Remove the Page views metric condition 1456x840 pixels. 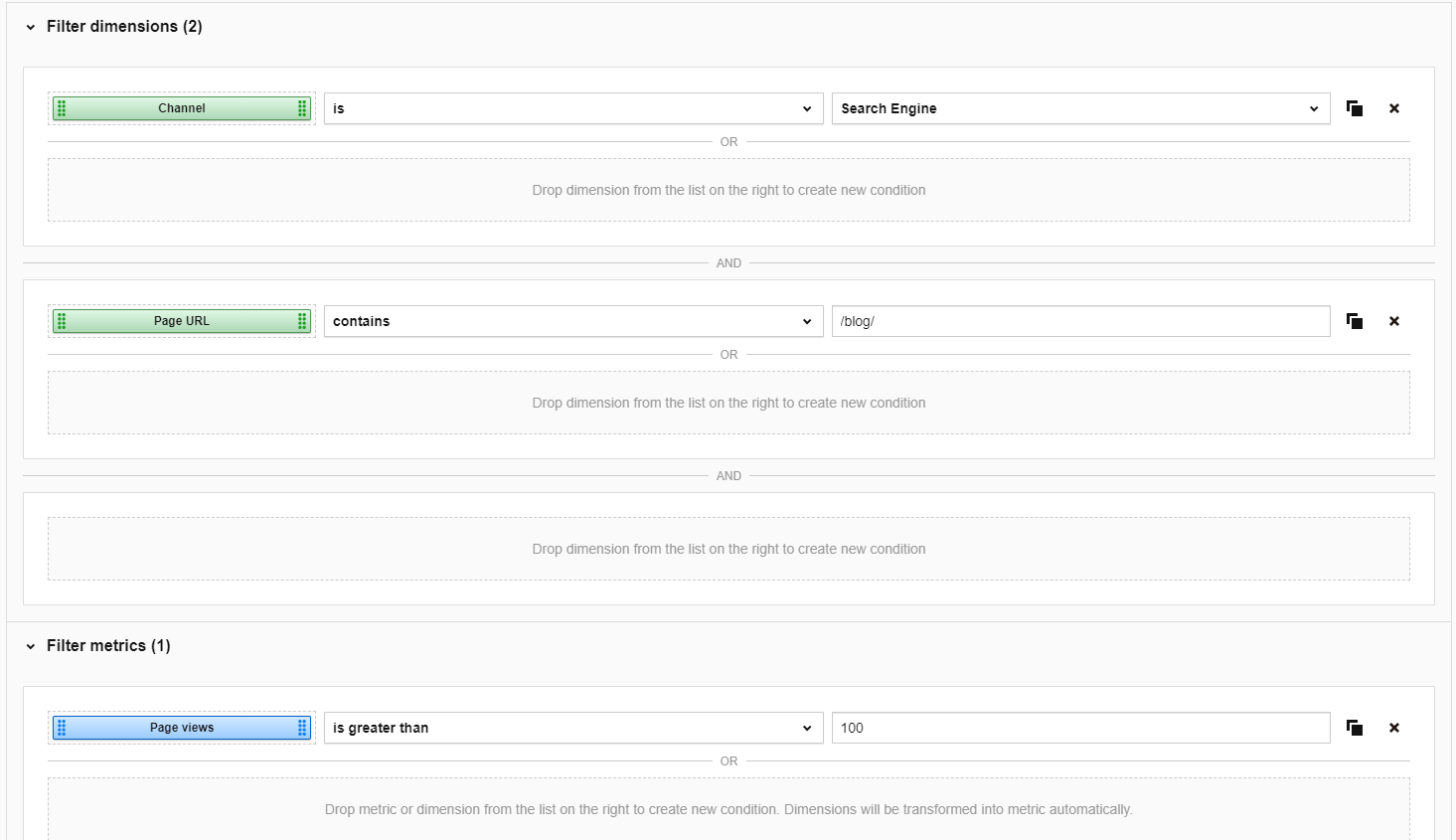1393,728
